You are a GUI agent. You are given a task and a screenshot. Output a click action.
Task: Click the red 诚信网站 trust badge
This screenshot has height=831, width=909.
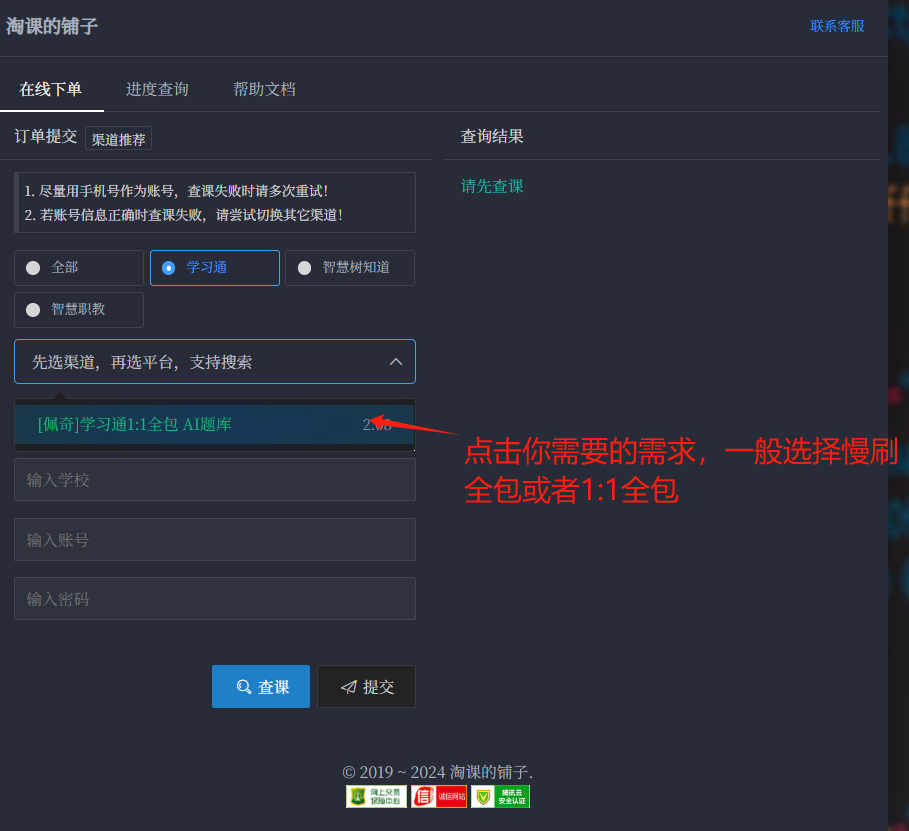438,796
